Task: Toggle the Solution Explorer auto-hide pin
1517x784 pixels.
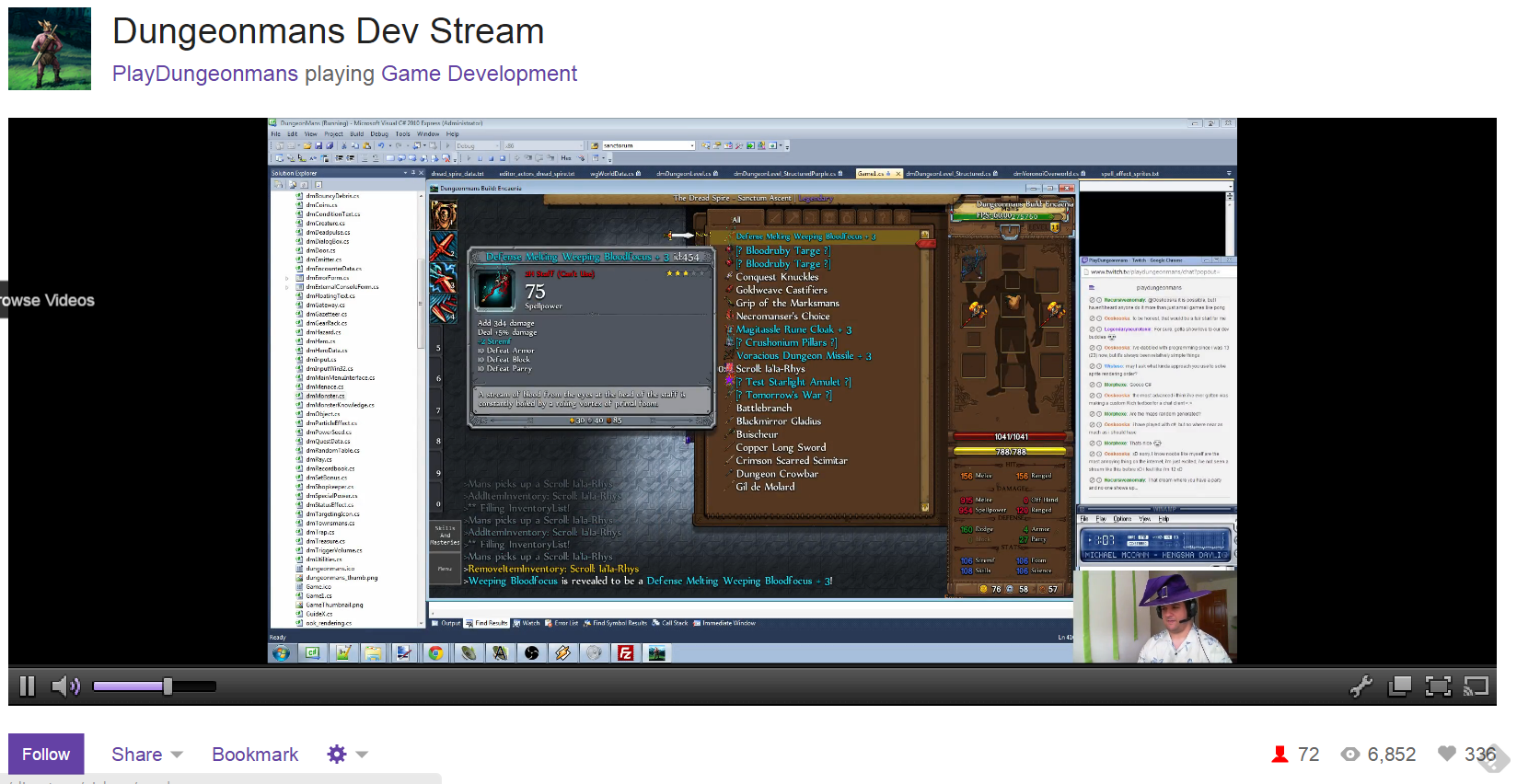Action: 413,173
